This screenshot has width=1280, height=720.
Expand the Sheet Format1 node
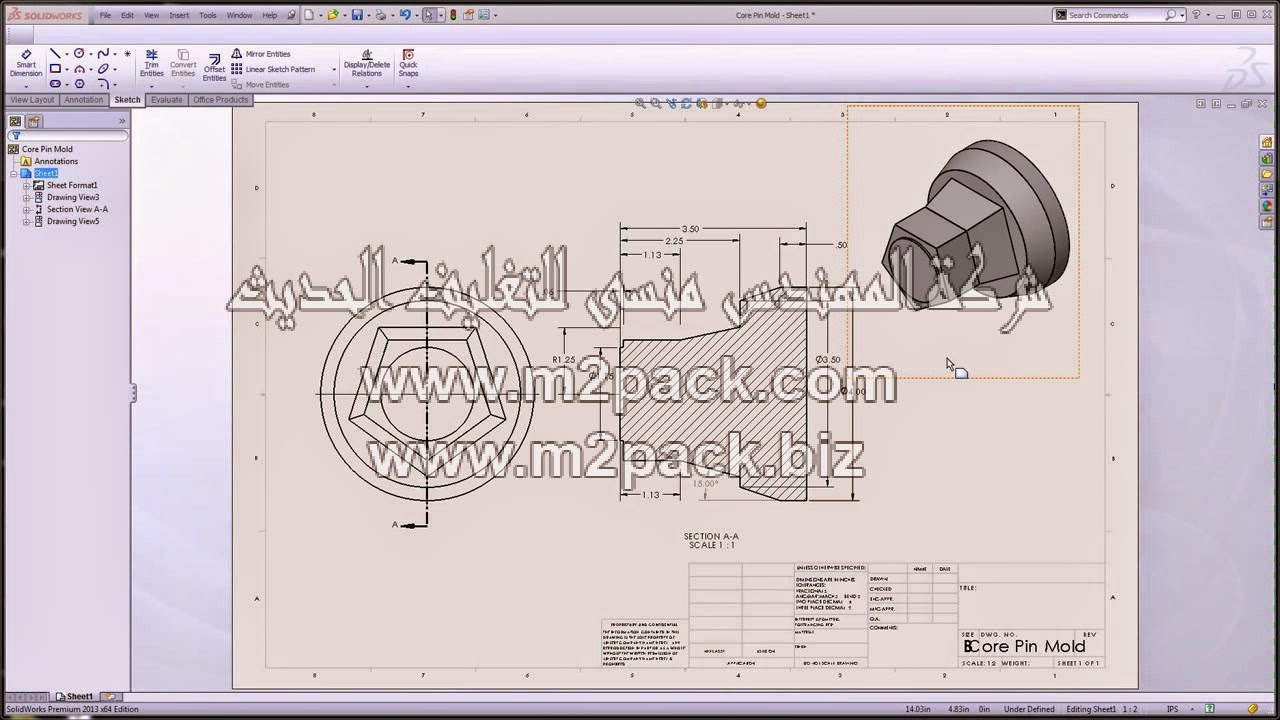click(x=27, y=185)
